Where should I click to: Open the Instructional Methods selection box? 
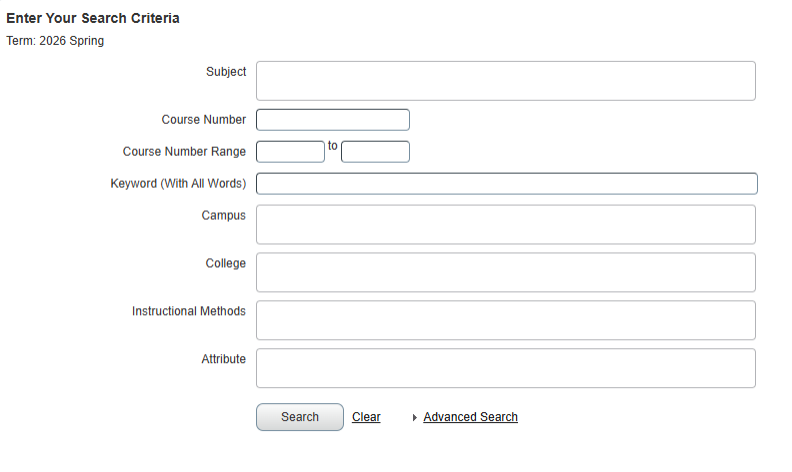(x=505, y=320)
